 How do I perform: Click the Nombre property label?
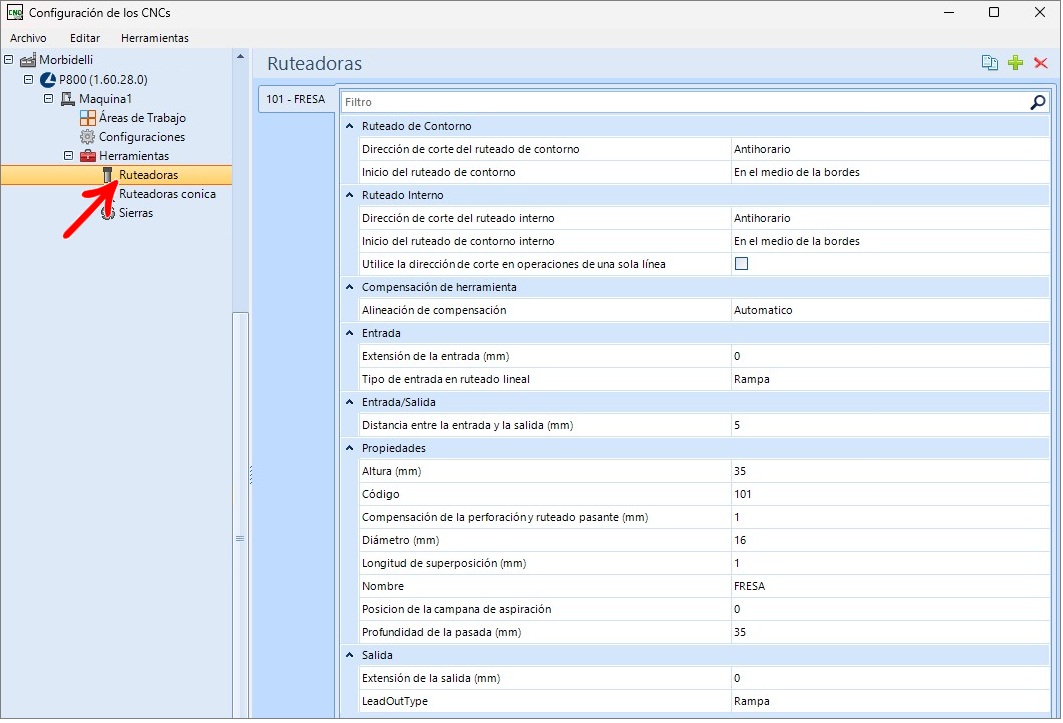[x=382, y=587]
